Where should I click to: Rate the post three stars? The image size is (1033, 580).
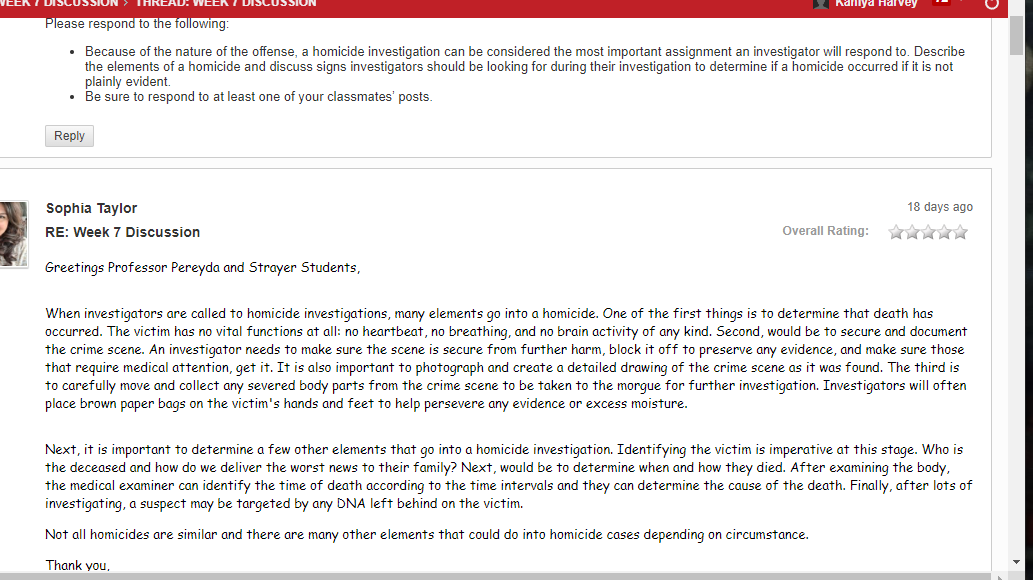pyautogui.click(x=928, y=232)
